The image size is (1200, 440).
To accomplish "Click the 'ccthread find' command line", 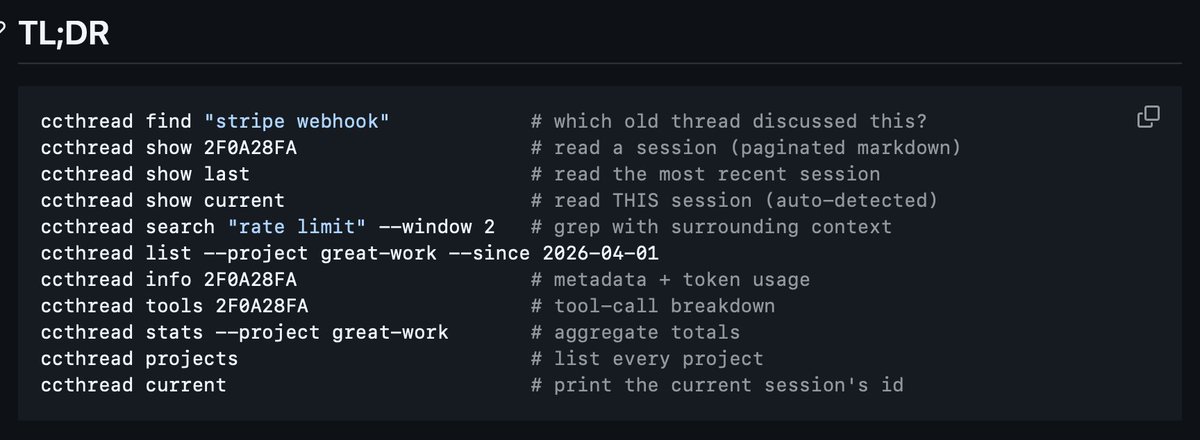I will coord(215,122).
